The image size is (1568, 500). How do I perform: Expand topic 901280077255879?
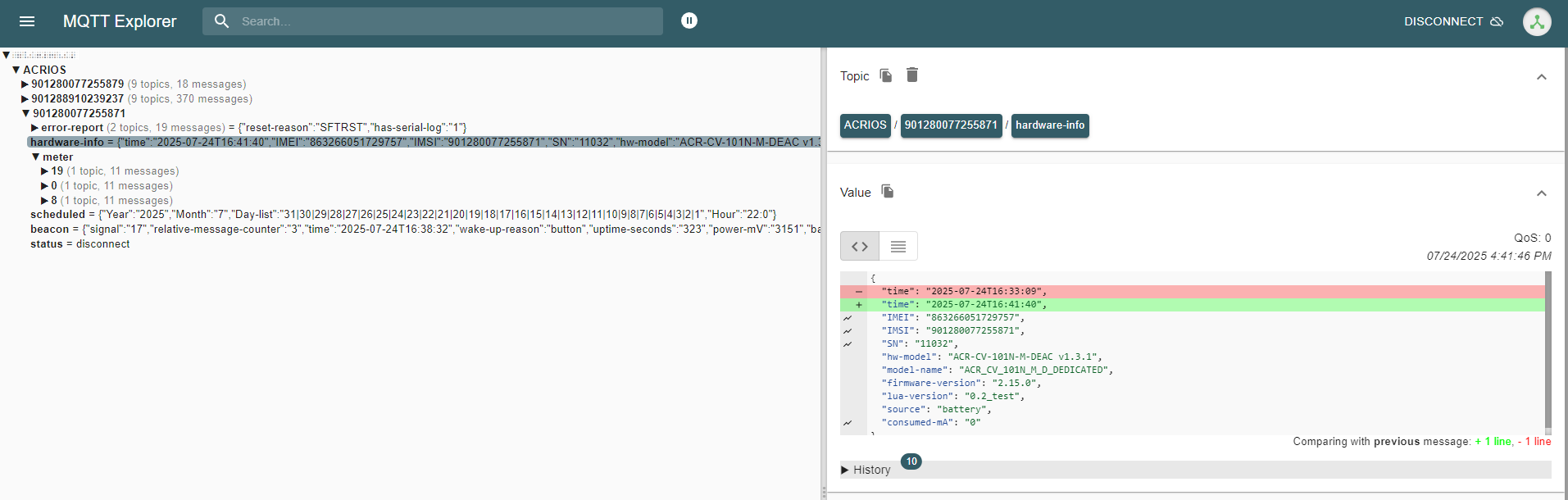coord(25,84)
